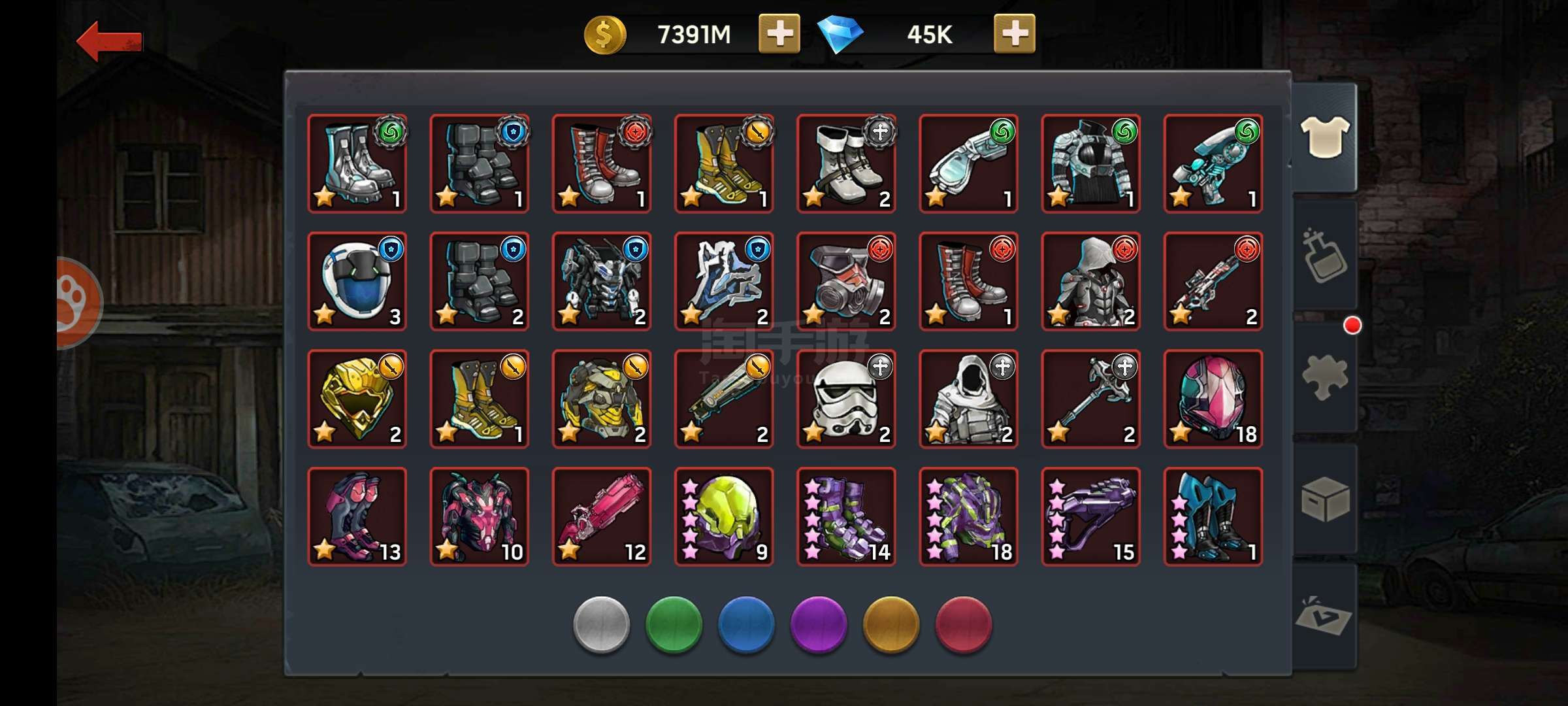Image resolution: width=1568 pixels, height=706 pixels.
Task: Open the puzzle piece tab
Action: coord(1324,377)
